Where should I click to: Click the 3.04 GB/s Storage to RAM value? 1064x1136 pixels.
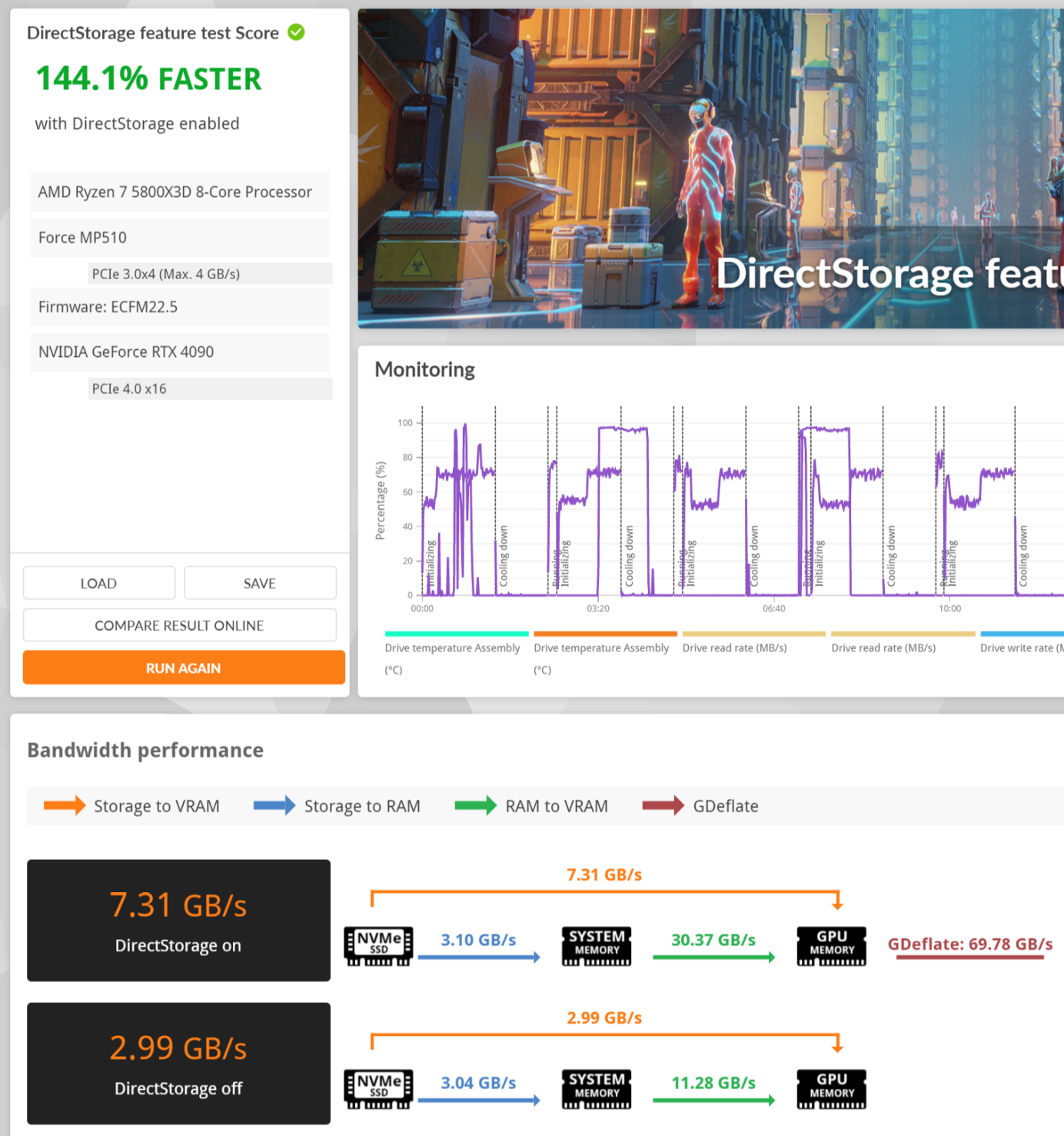pyautogui.click(x=478, y=1083)
